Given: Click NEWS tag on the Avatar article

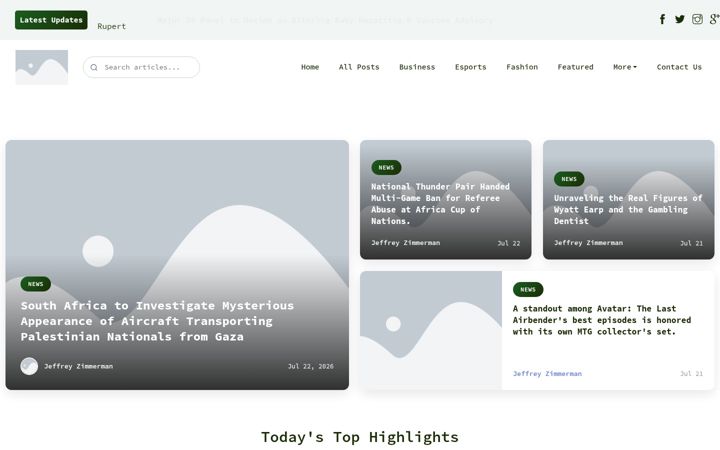Looking at the screenshot, I should (528, 289).
